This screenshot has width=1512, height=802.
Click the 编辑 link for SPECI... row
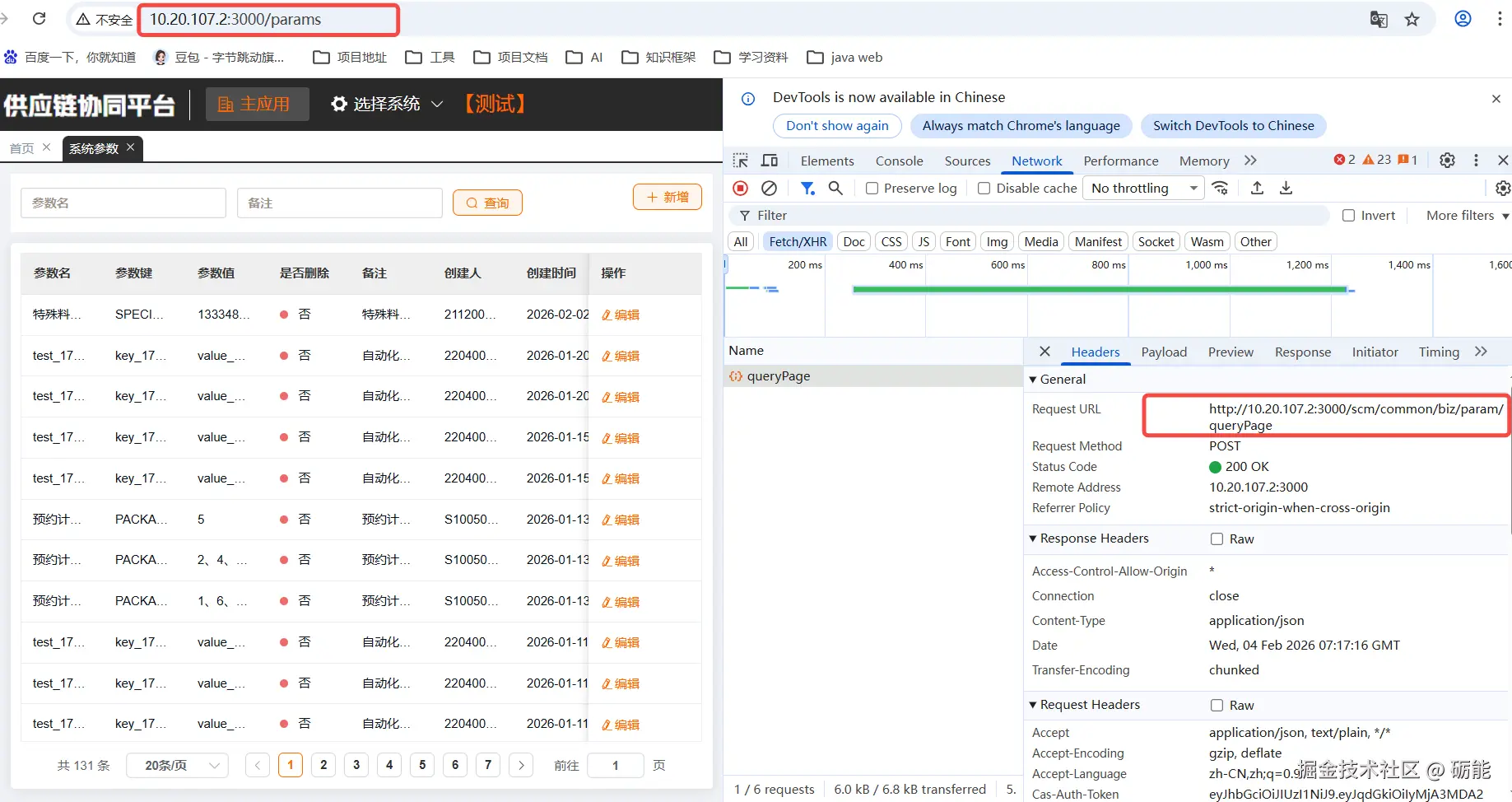621,315
